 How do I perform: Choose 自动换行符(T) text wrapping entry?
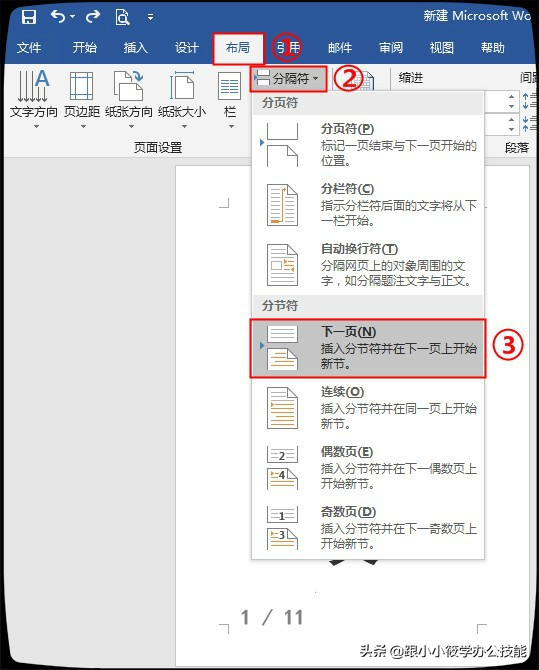point(368,264)
